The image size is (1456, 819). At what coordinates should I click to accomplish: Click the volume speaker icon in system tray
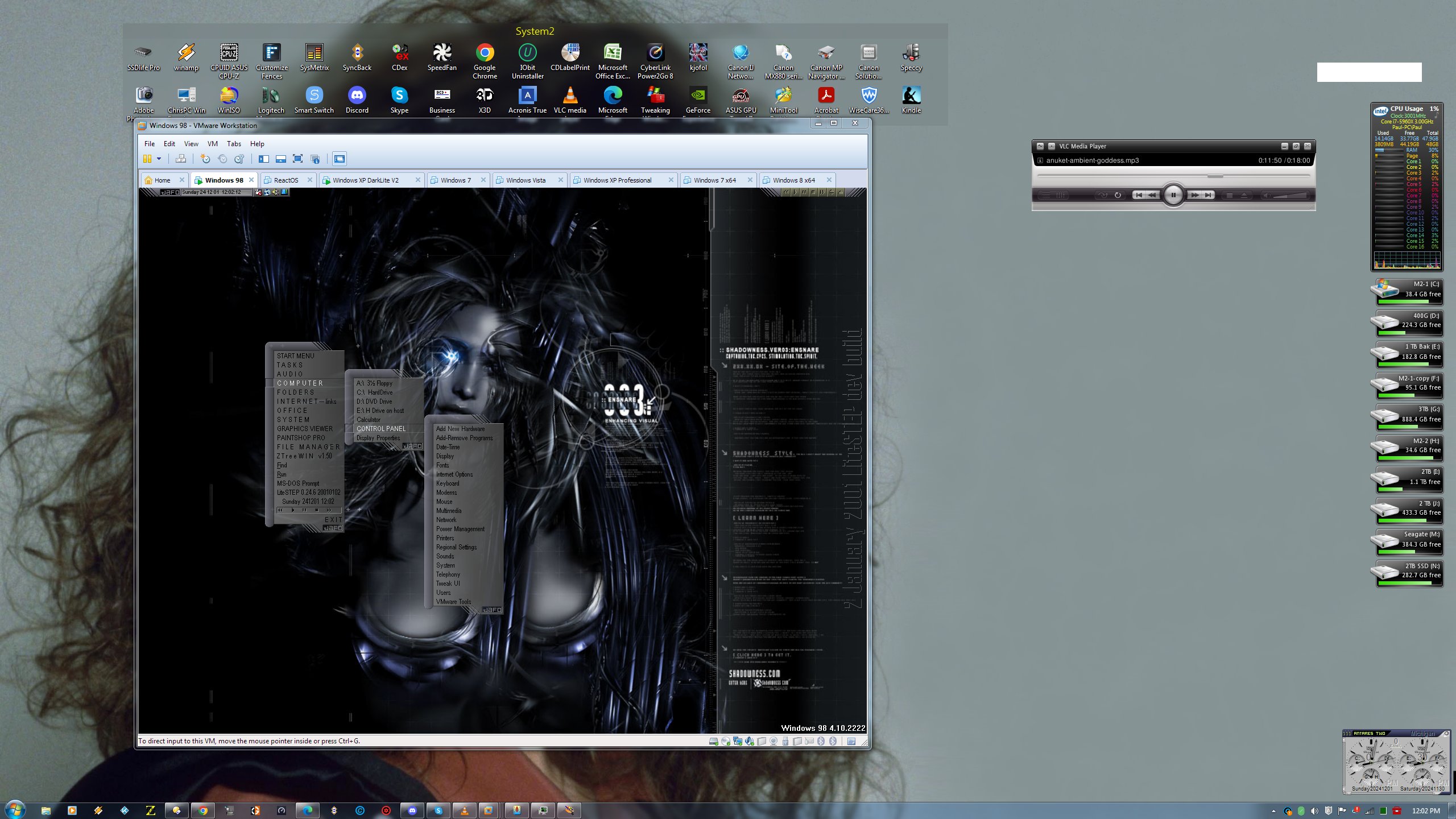pyautogui.click(x=1314, y=811)
